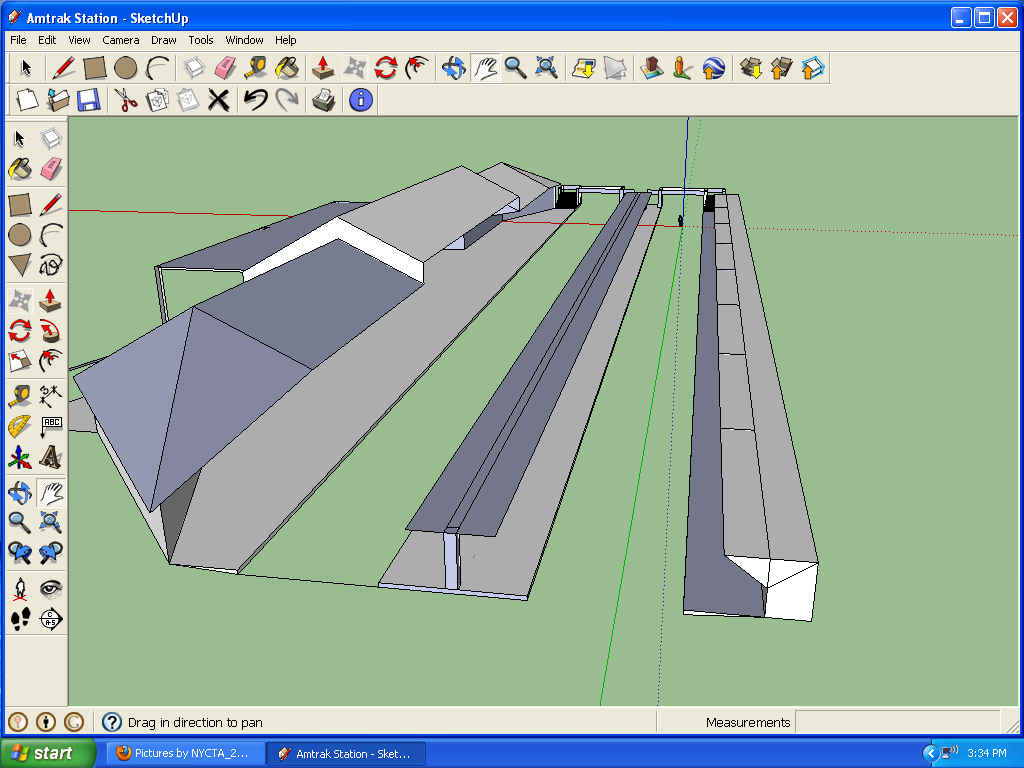This screenshot has height=768, width=1024.
Task: Select the 3D Text tool
Action: tap(51, 457)
